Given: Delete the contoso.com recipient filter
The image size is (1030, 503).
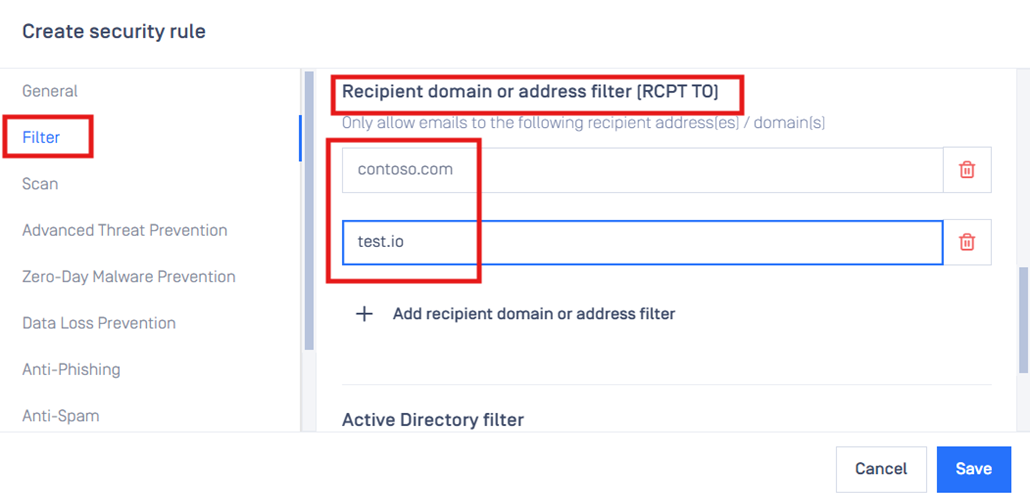Looking at the screenshot, I should tap(967, 170).
